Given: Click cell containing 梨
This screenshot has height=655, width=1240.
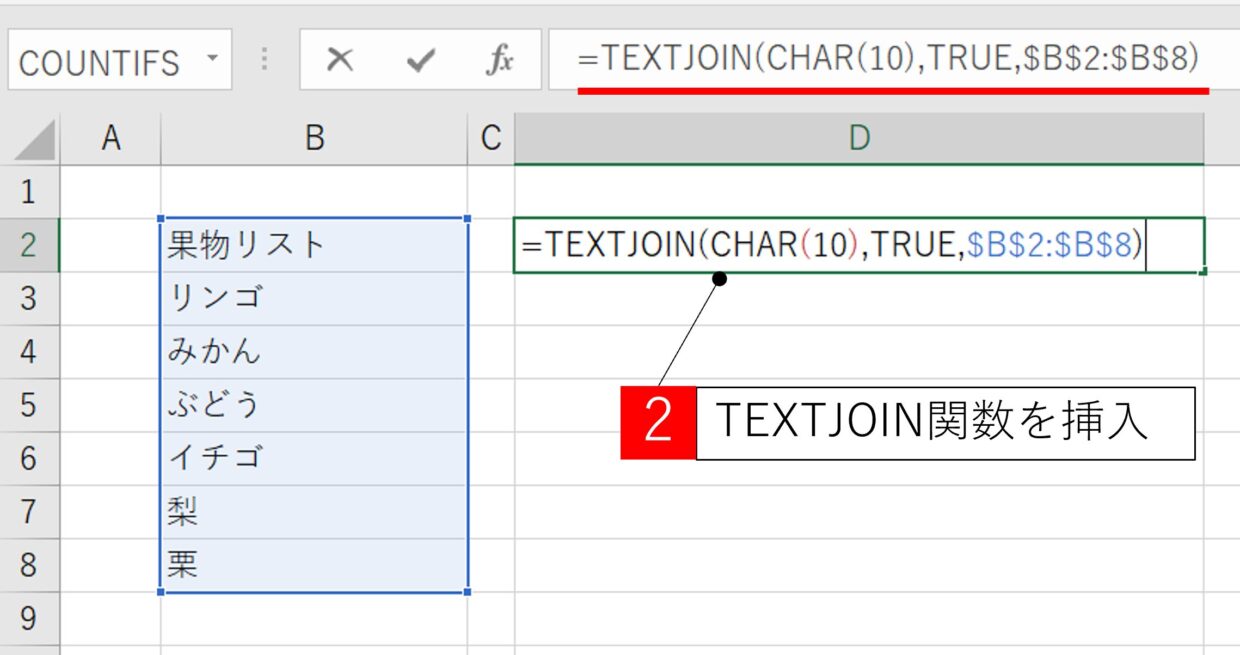Looking at the screenshot, I should tap(314, 512).
